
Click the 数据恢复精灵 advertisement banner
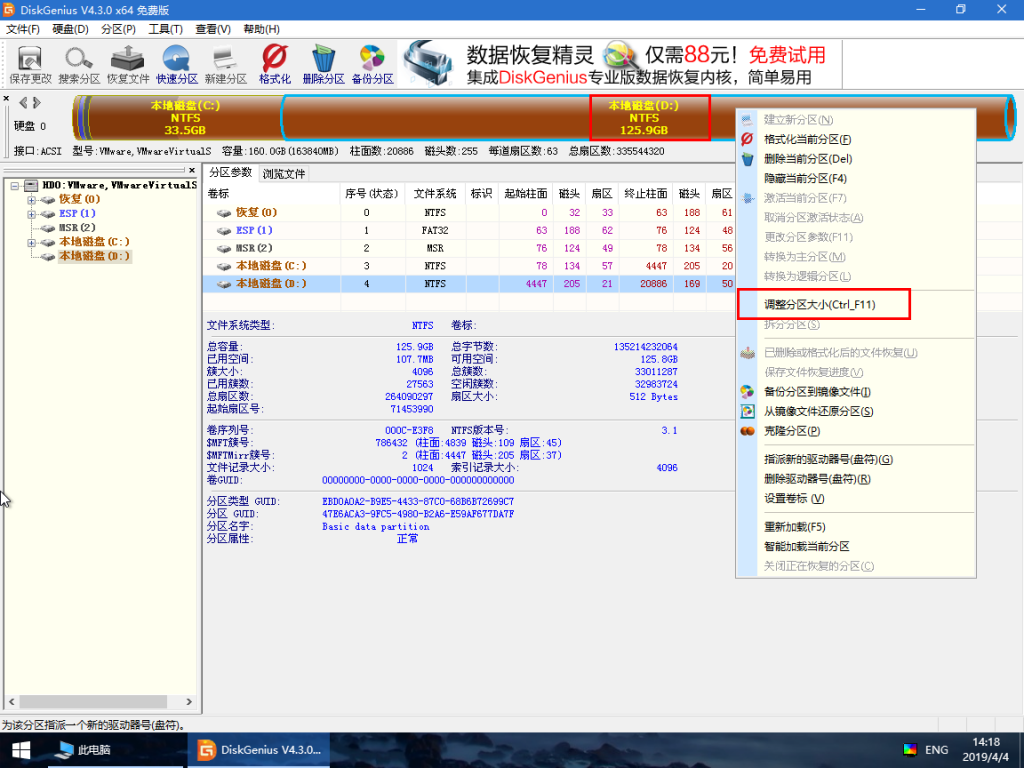pos(530,57)
